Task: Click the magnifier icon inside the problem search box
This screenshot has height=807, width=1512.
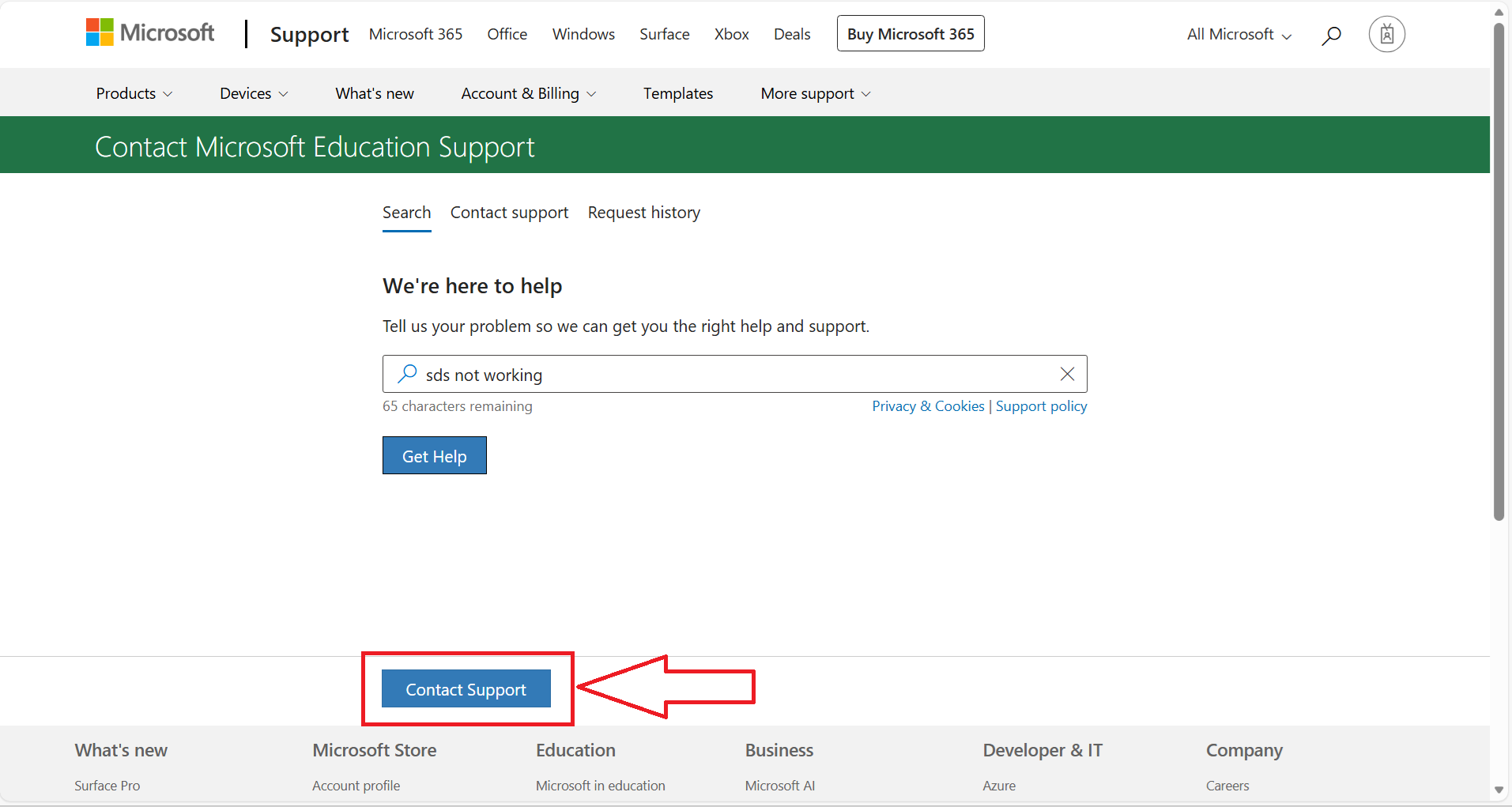Action: pos(407,374)
